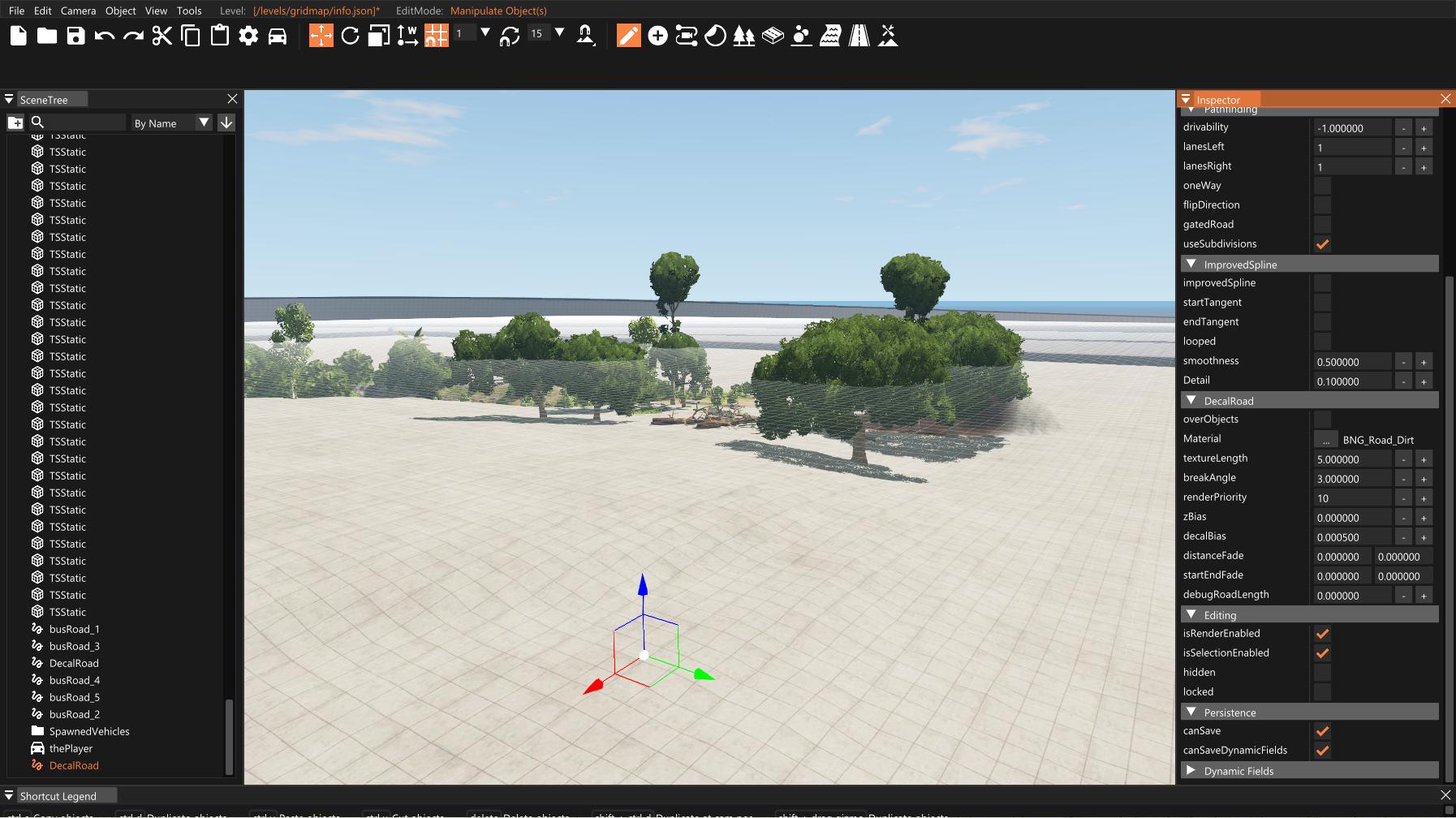
Task: Collapse the Editing section
Action: click(x=1191, y=614)
